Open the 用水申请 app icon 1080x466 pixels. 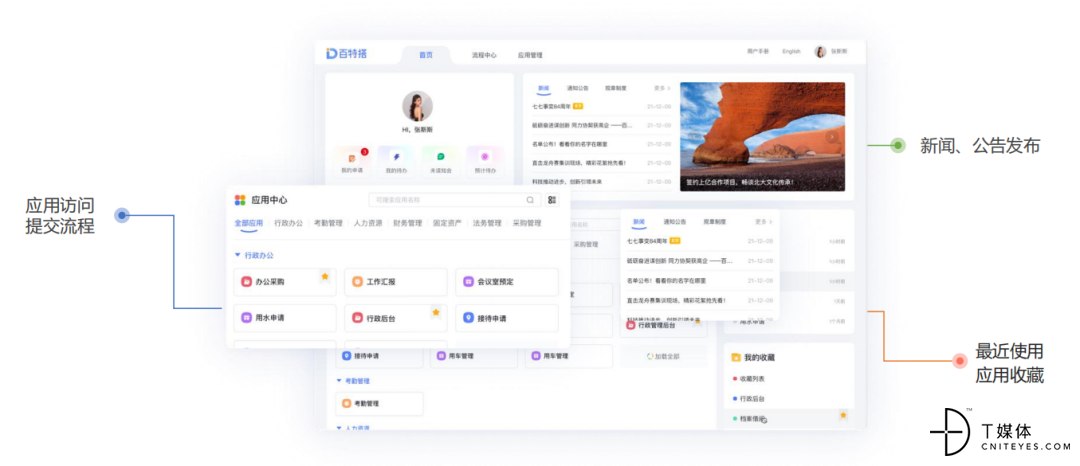pyautogui.click(x=246, y=318)
